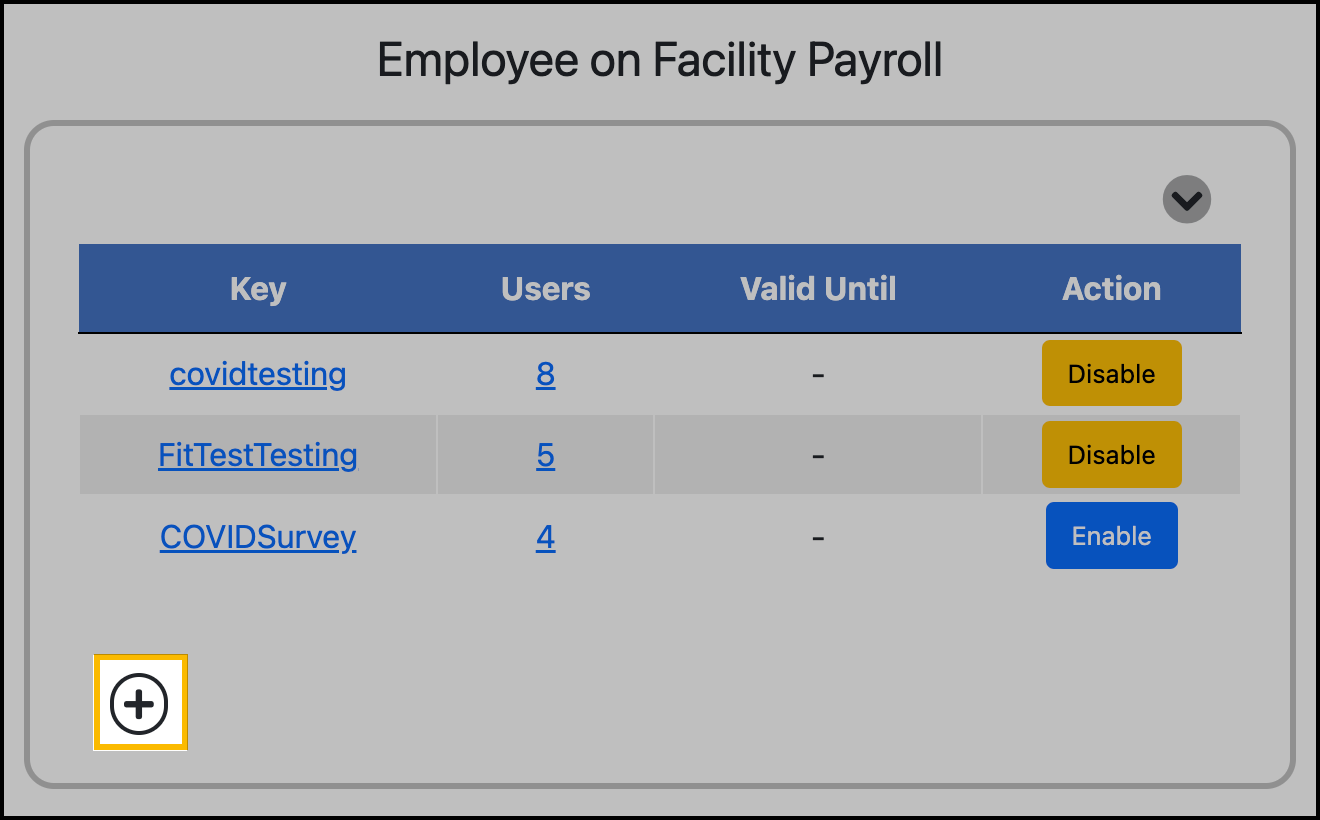Open the COVIDSurvey key link

pyautogui.click(x=257, y=536)
